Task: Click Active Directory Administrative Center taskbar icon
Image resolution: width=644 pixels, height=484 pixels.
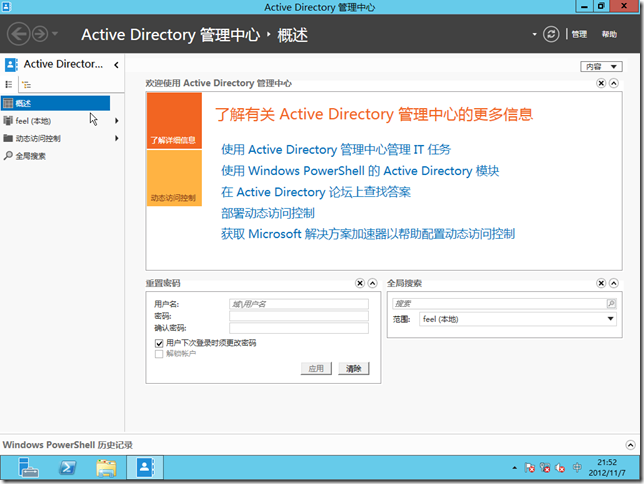Action: 145,468
